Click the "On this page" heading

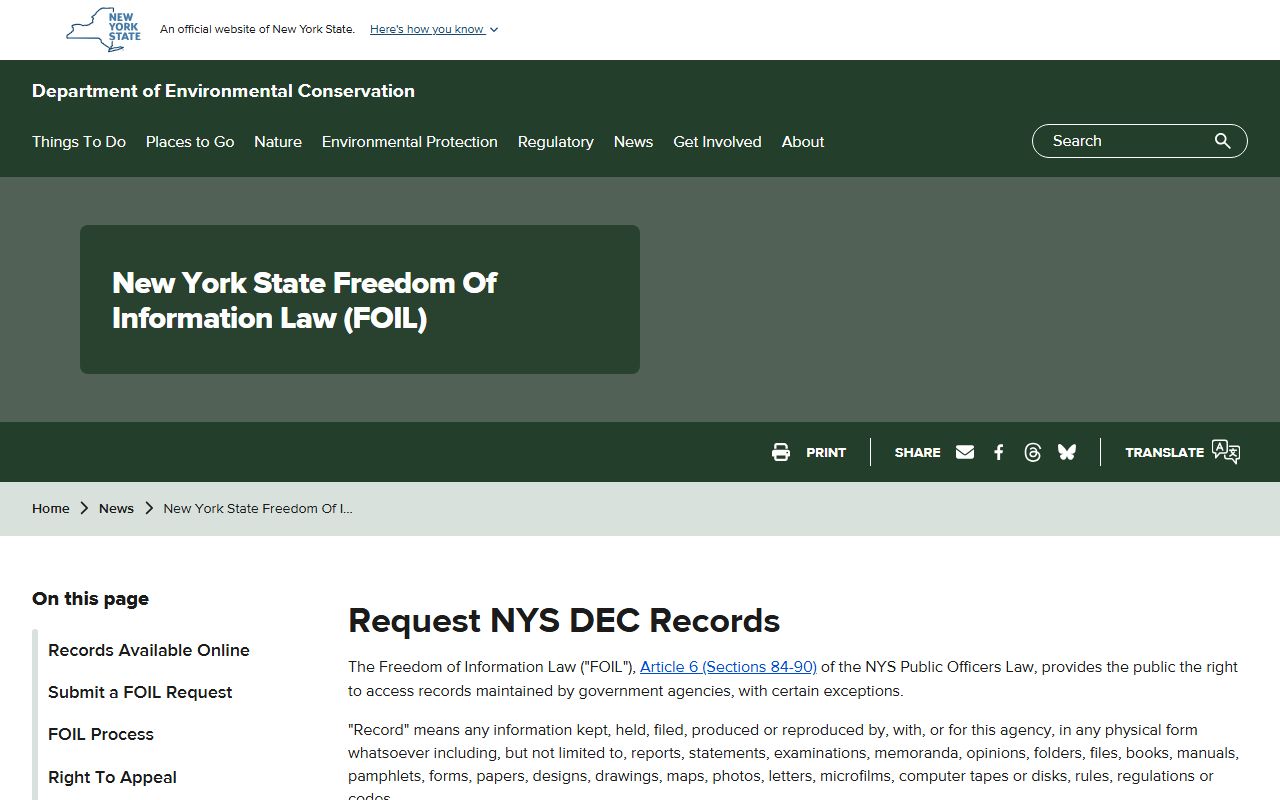[90, 599]
